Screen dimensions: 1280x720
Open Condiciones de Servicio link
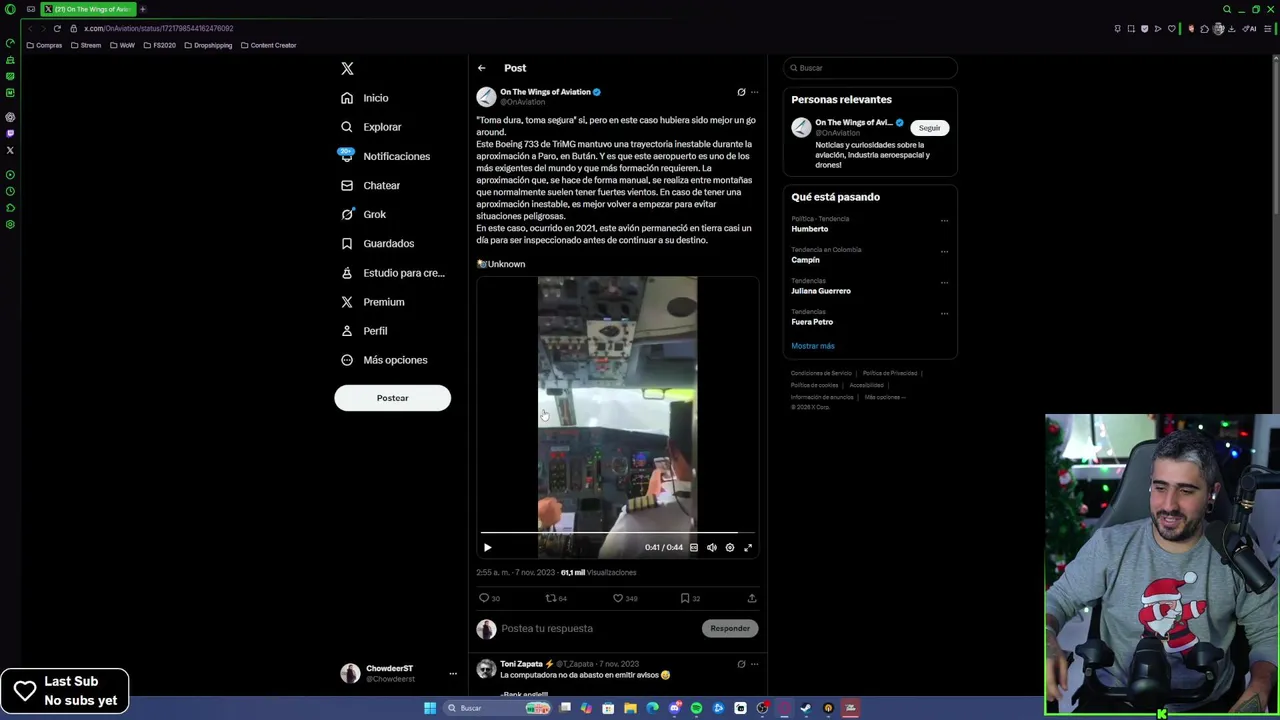821,373
